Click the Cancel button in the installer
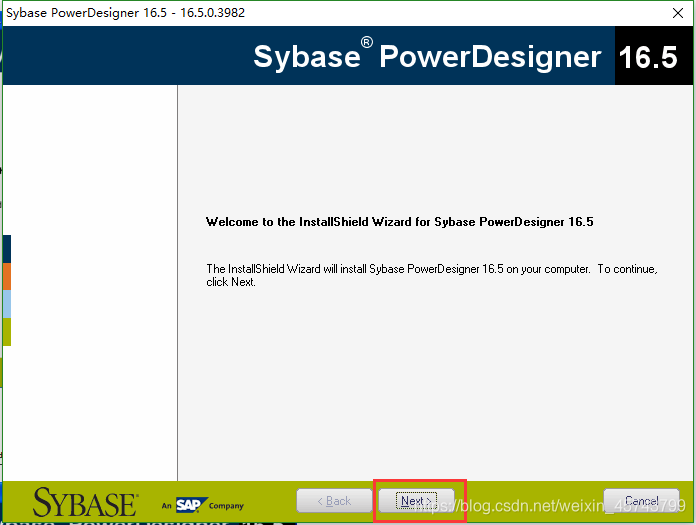Image resolution: width=696 pixels, height=525 pixels. pyautogui.click(x=641, y=501)
